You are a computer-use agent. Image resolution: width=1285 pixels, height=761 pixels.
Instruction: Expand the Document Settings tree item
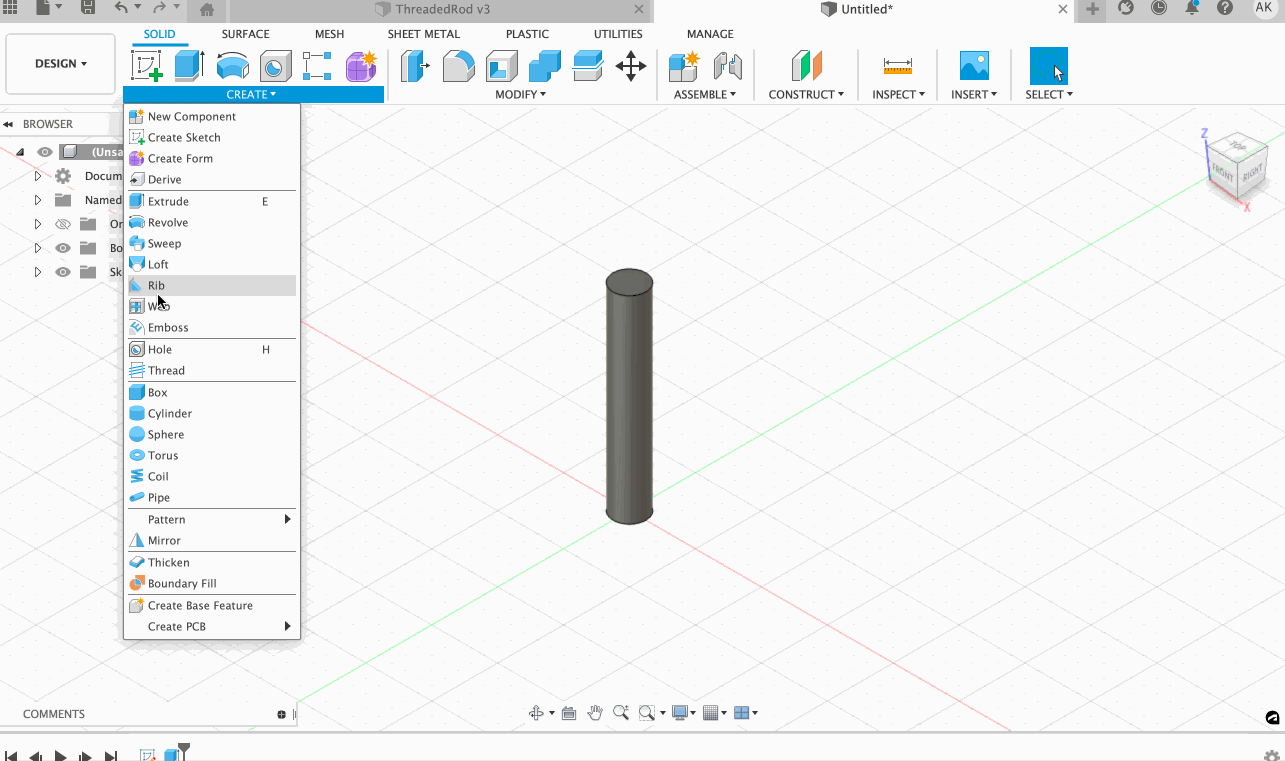[38, 176]
